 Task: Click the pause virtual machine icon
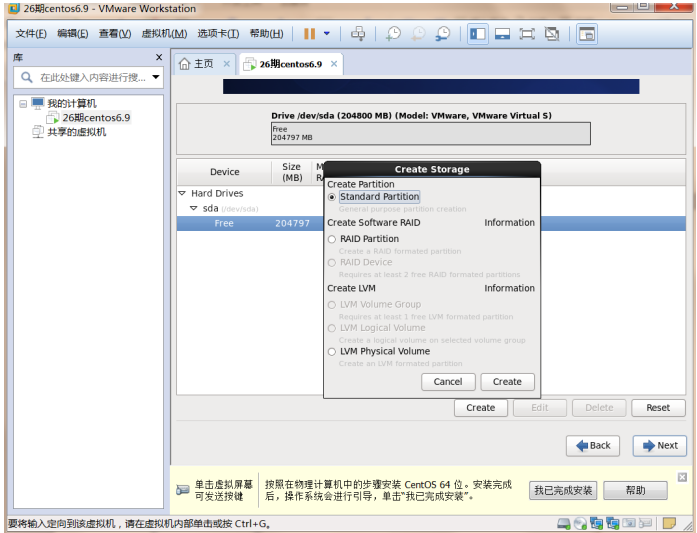pyautogui.click(x=309, y=34)
